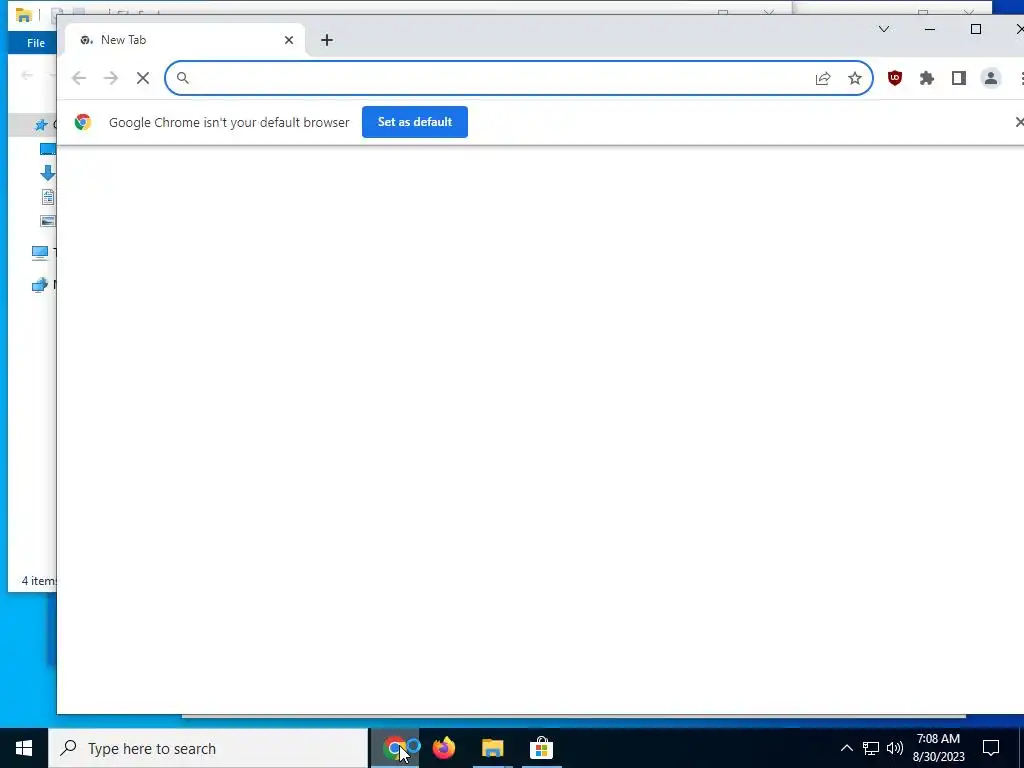
Task: Click the Share this page icon
Action: point(823,78)
